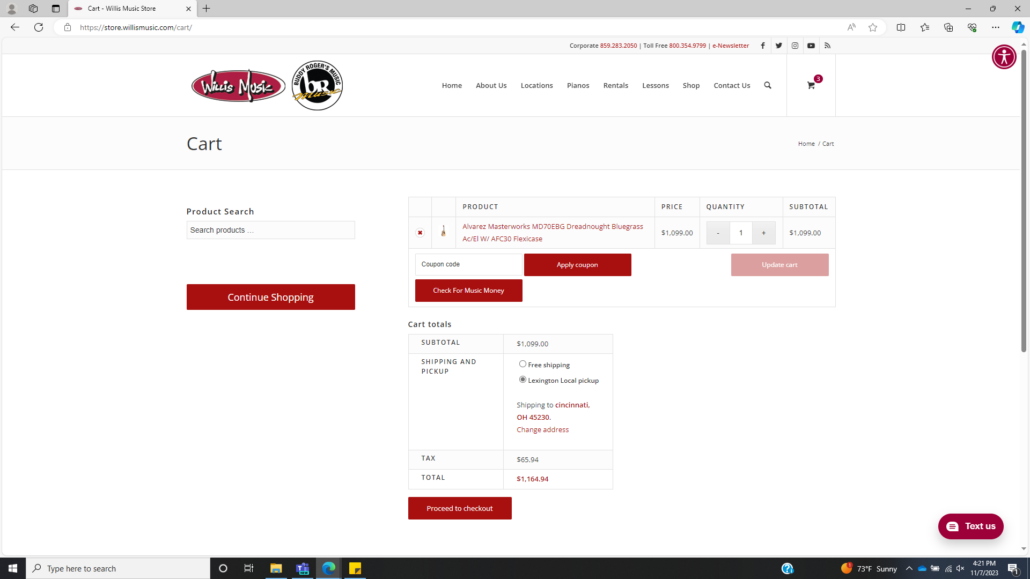Click the quantity number field

pyautogui.click(x=741, y=233)
